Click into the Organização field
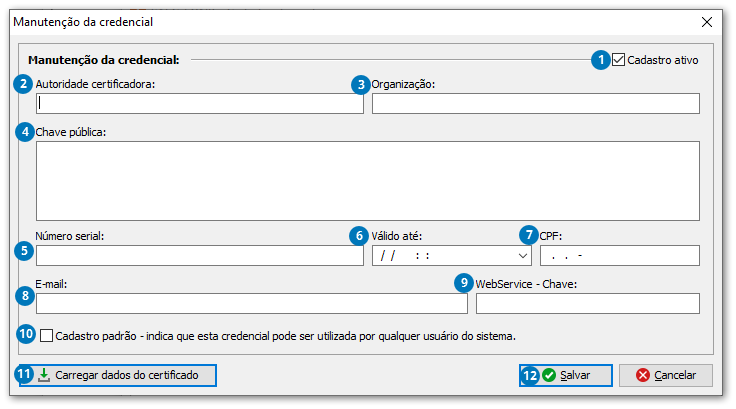736x409 pixels. click(x=535, y=103)
